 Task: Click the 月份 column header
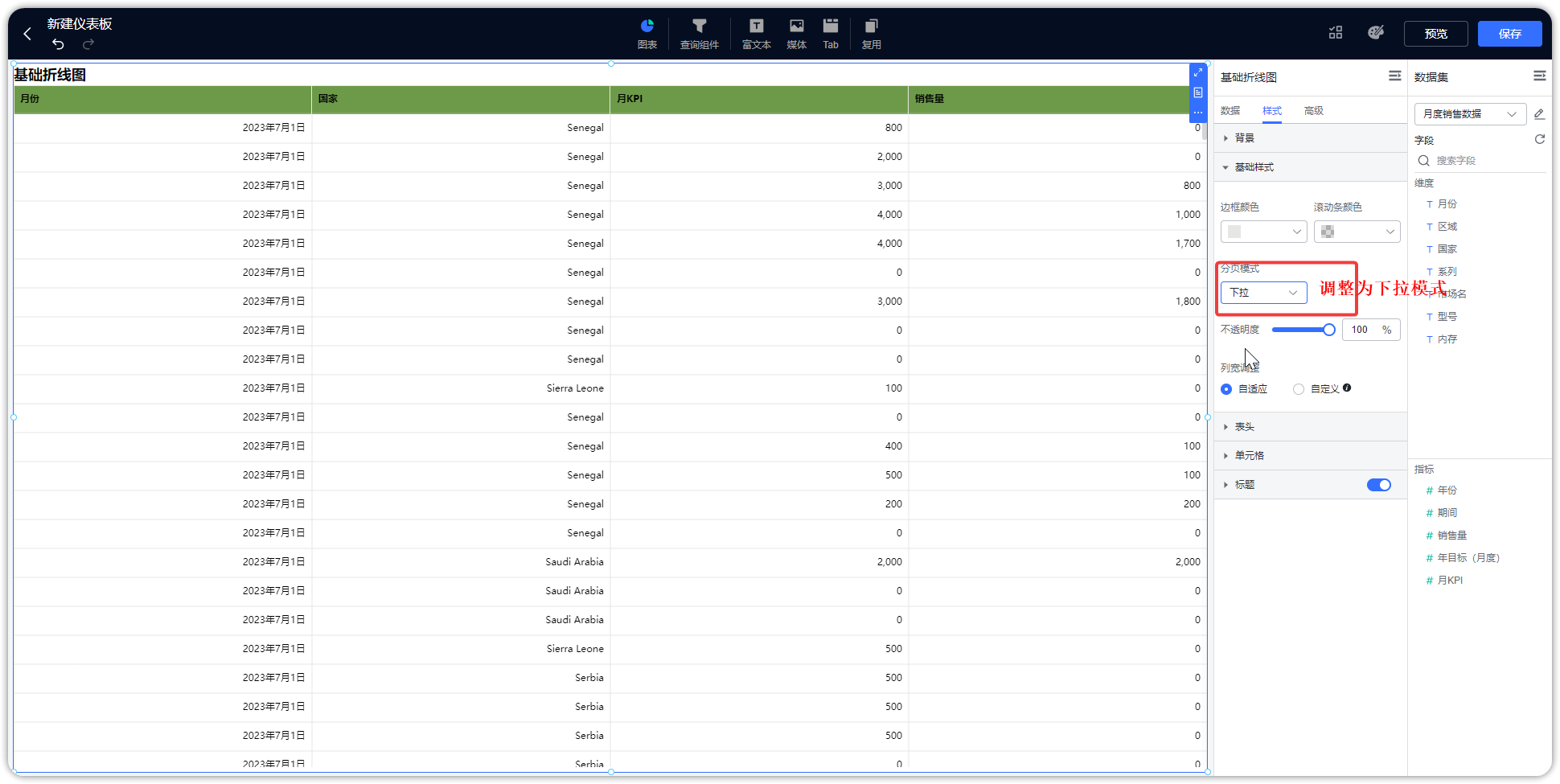pos(162,99)
